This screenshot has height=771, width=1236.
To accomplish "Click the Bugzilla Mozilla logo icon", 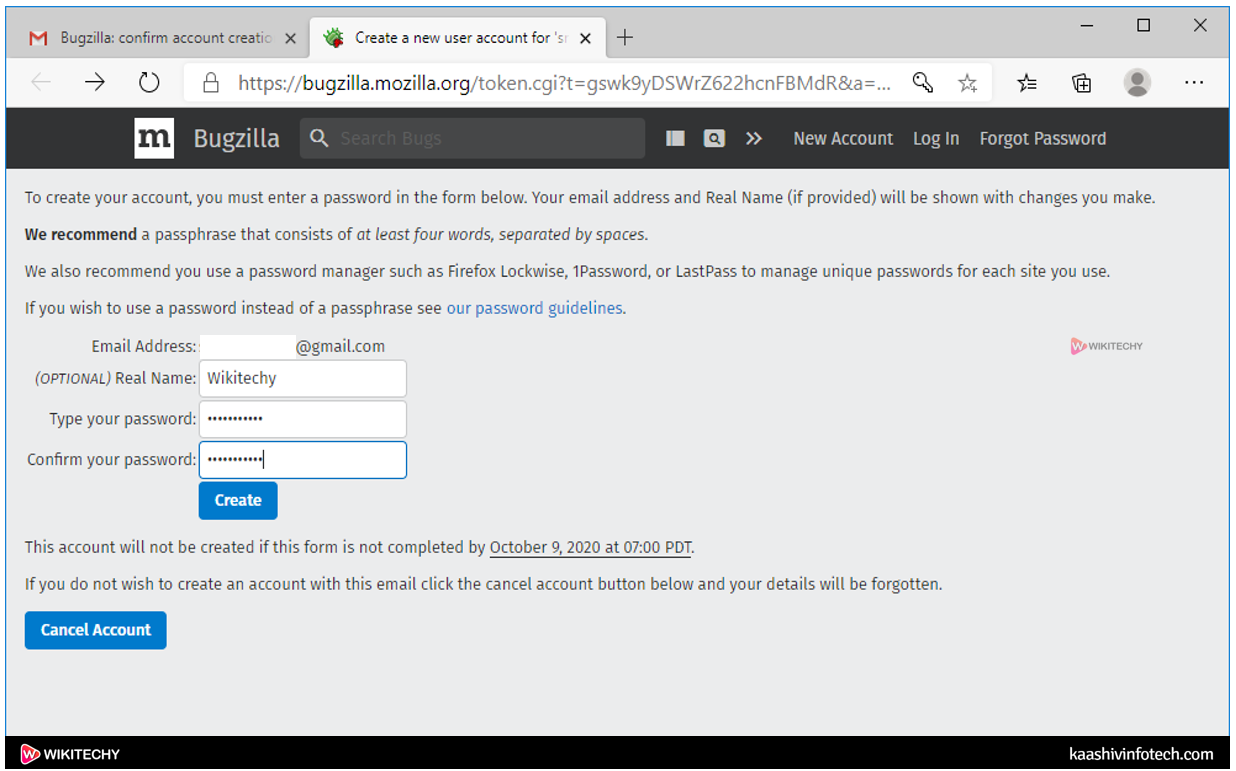I will pyautogui.click(x=154, y=138).
